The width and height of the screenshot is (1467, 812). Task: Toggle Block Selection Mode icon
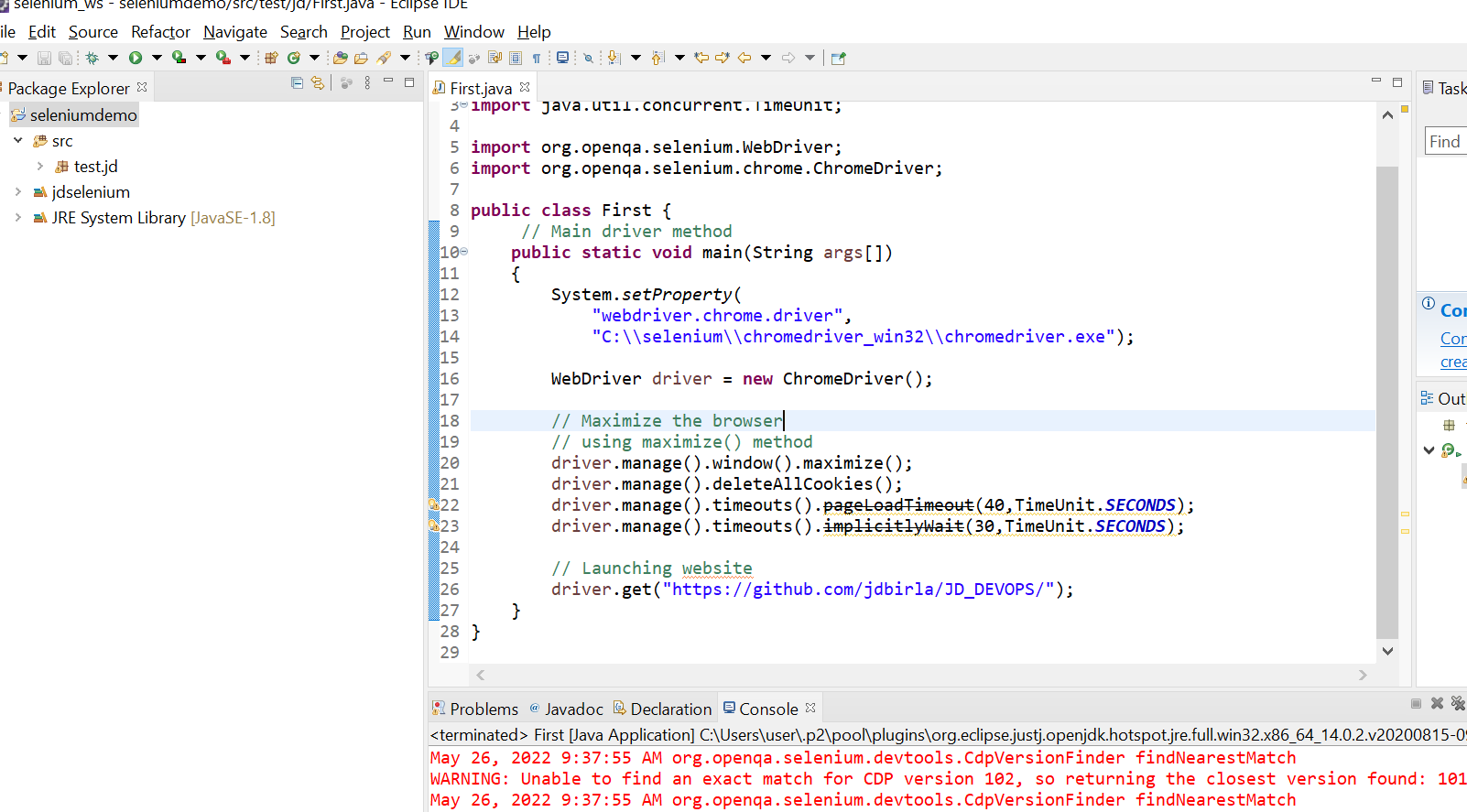point(516,58)
